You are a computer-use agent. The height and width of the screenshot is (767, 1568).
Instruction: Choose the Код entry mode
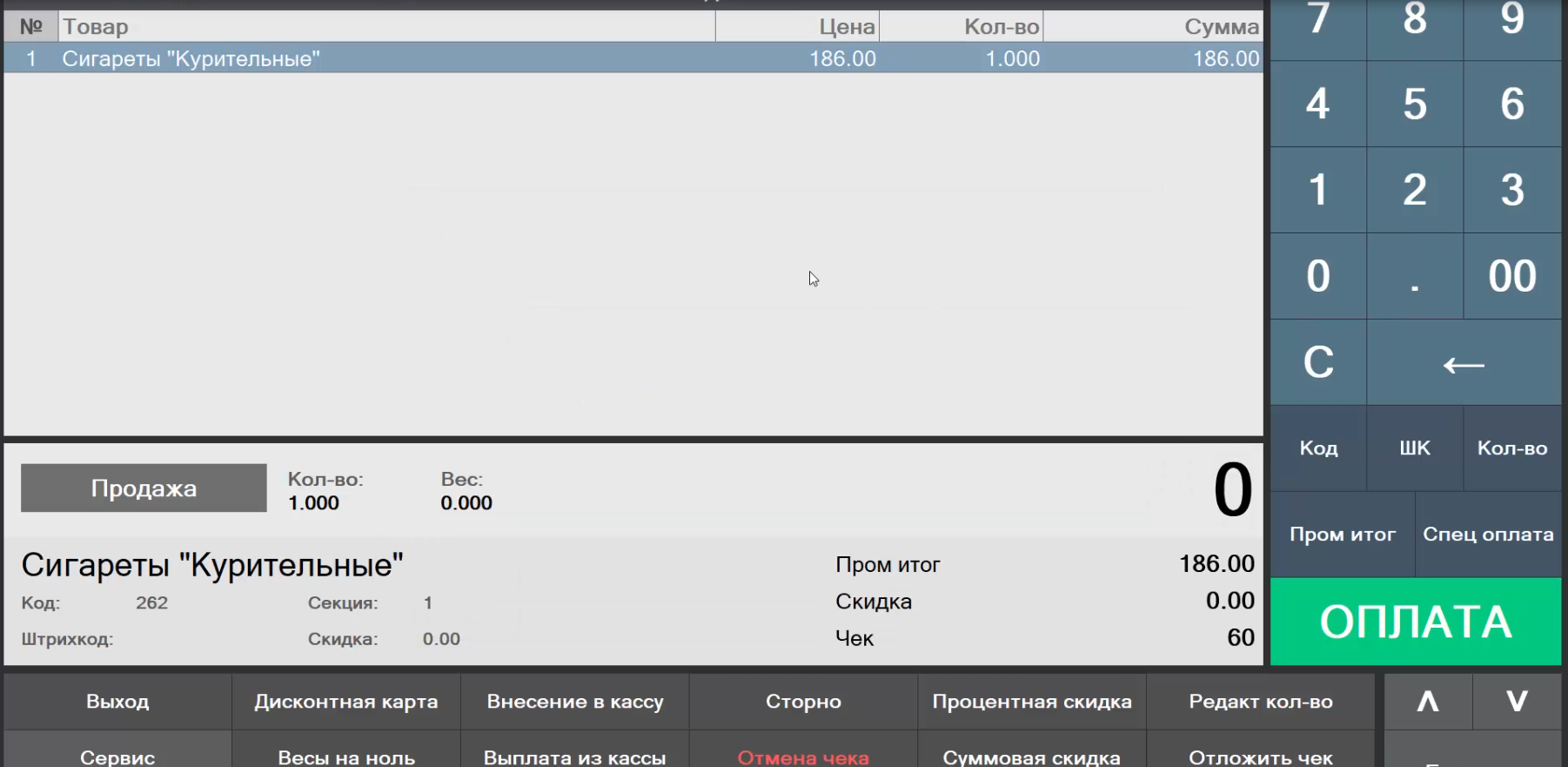coord(1318,448)
